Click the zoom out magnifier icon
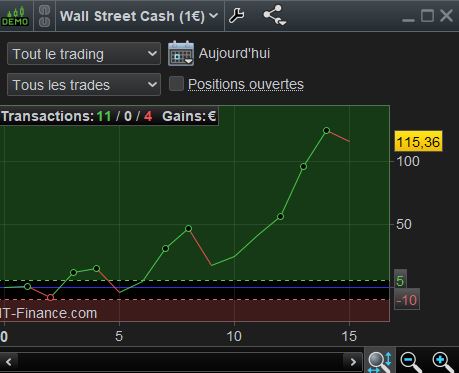The image size is (459, 373). point(411,361)
